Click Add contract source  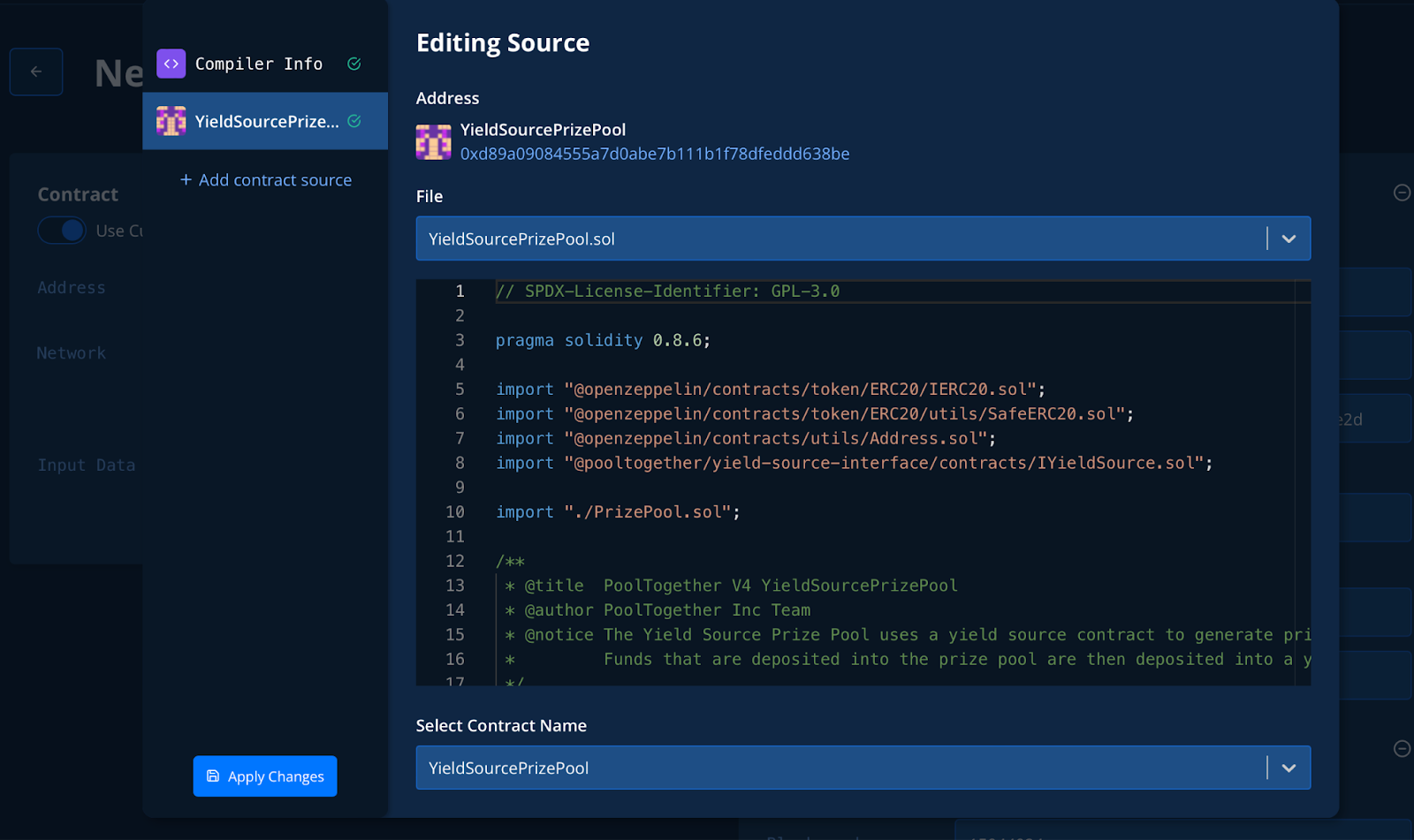coord(266,180)
